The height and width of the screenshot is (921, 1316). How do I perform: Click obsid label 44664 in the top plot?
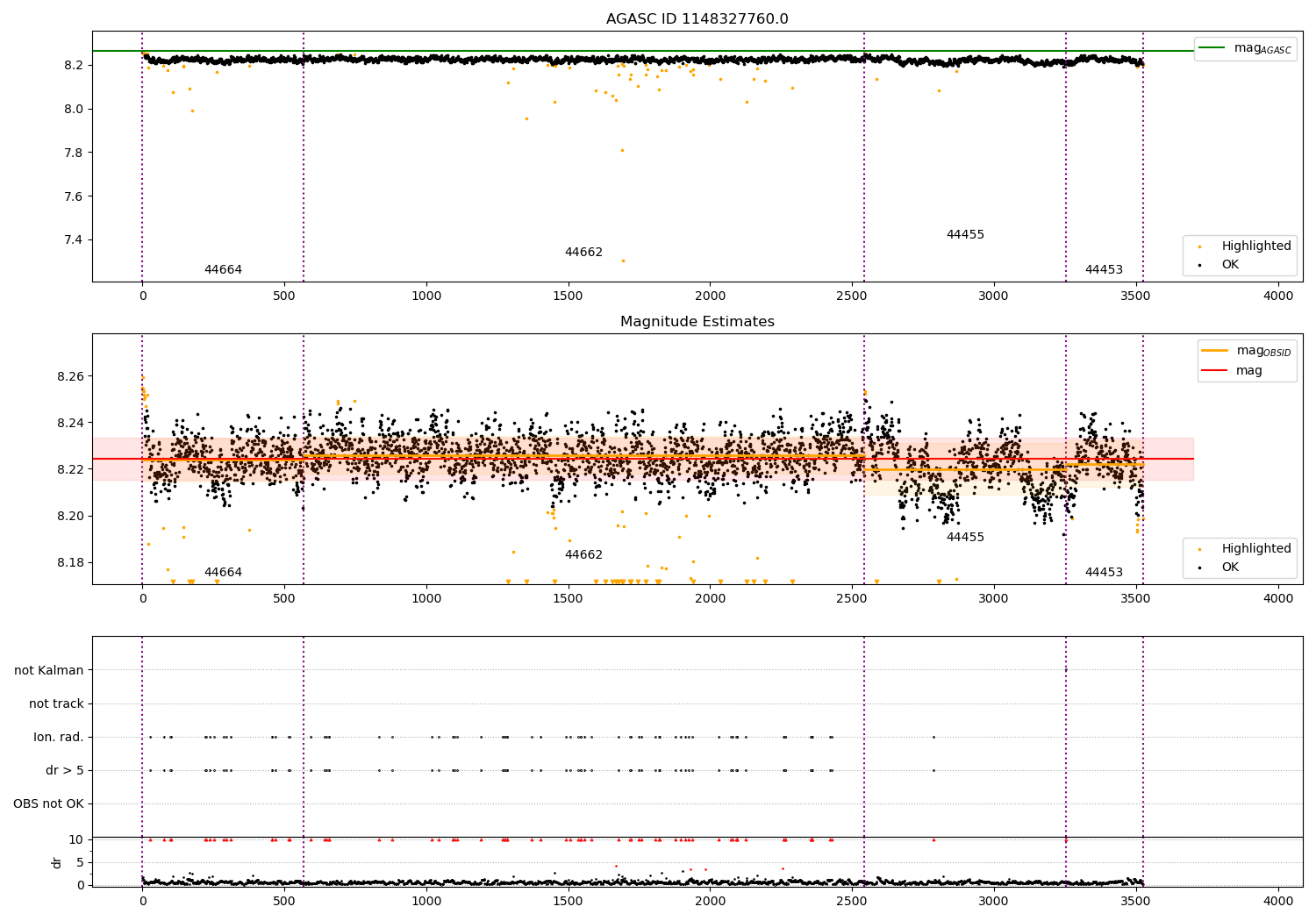[x=223, y=270]
